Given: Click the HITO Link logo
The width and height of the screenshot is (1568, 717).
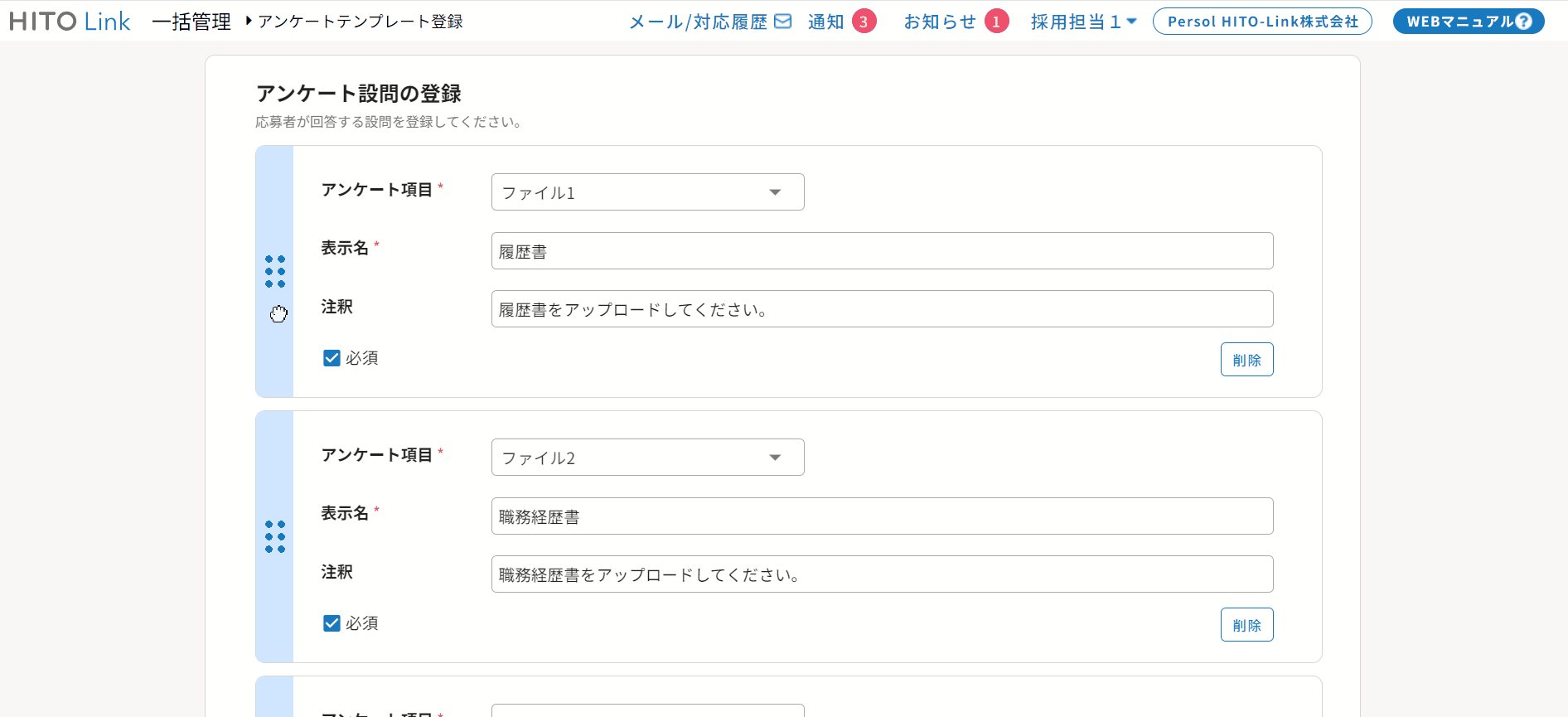Looking at the screenshot, I should coord(70,22).
